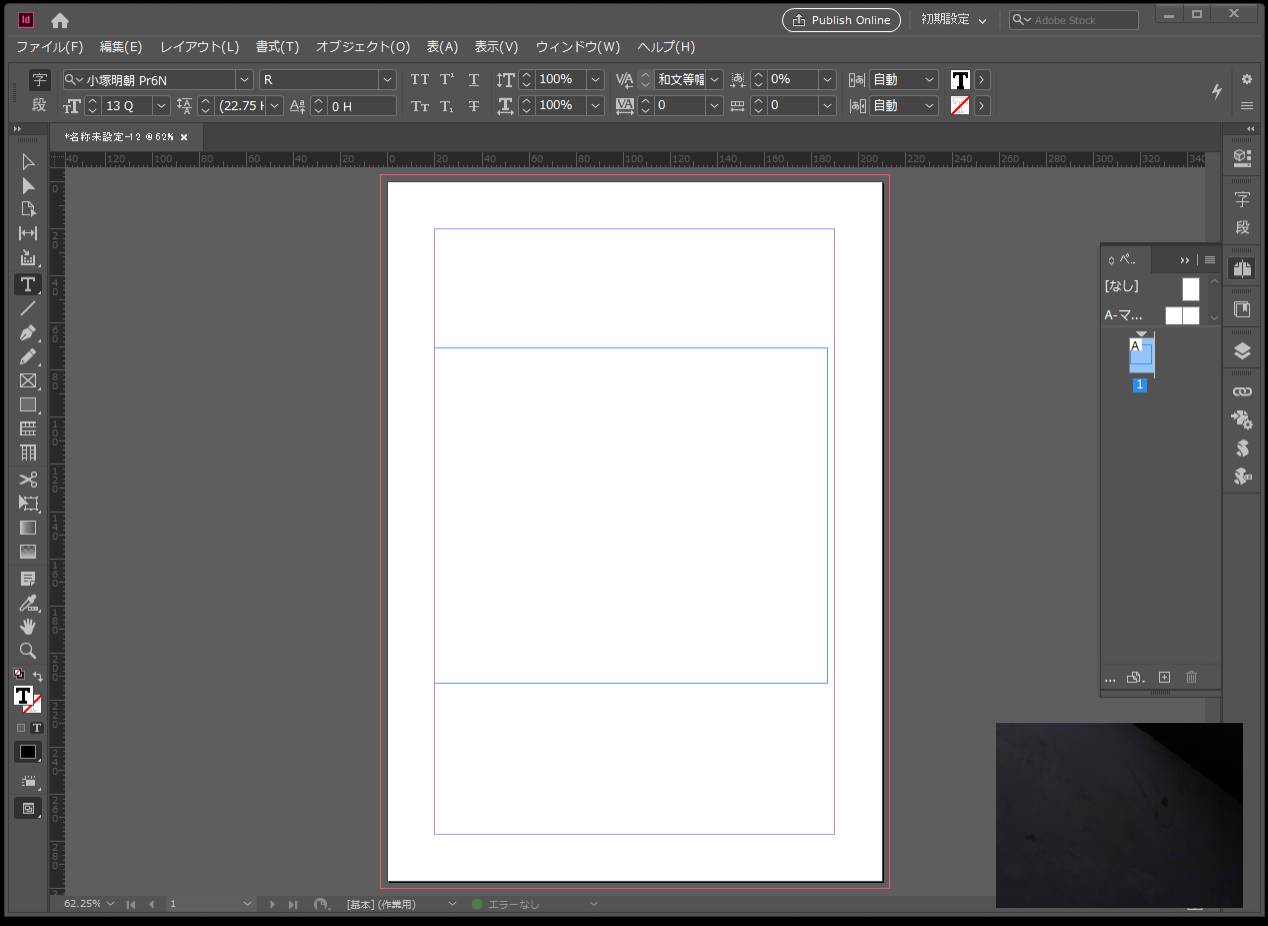Toggle Superscript formatting
The height and width of the screenshot is (926, 1268).
pos(447,79)
